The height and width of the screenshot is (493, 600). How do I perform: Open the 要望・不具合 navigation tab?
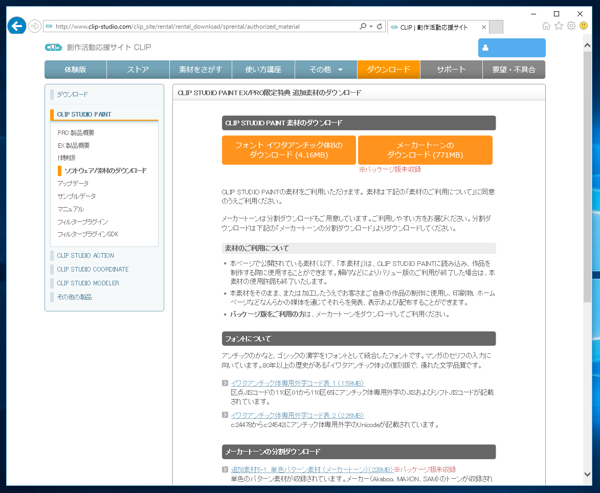[514, 69]
